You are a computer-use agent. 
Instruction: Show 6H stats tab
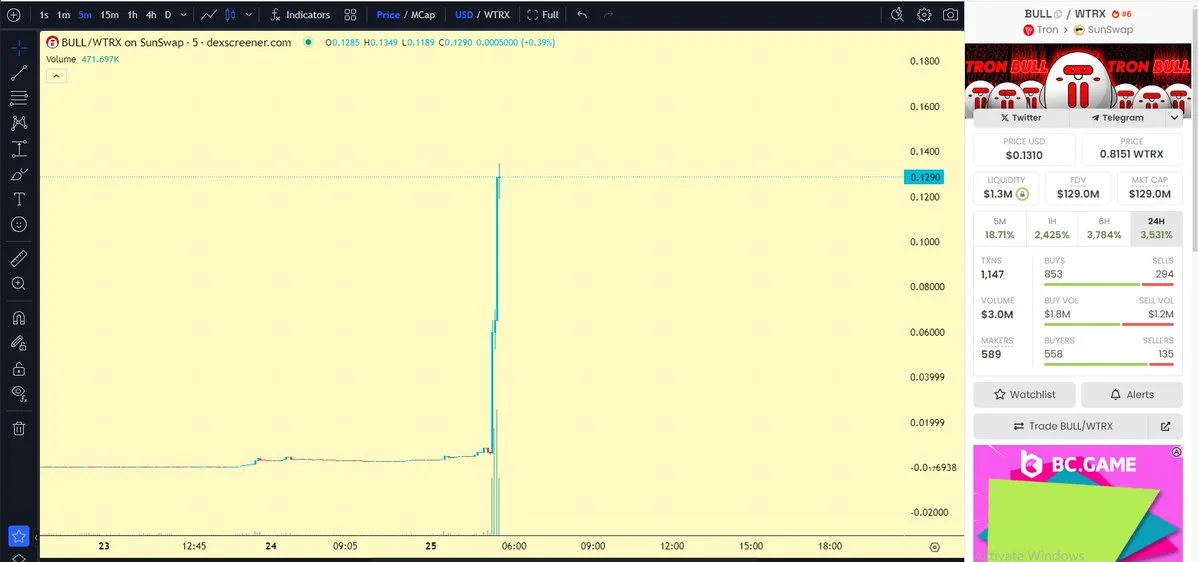(1104, 229)
